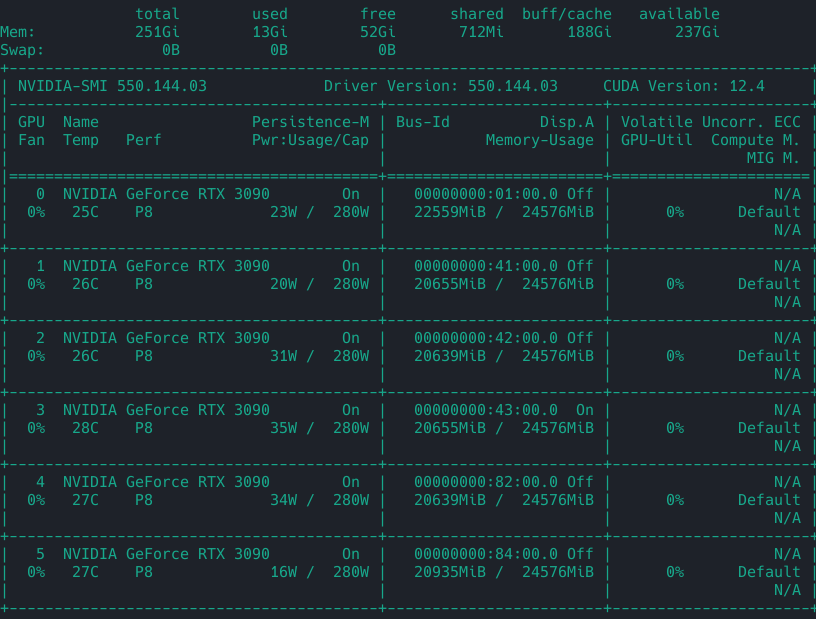Select power usage 35W of GPU 3

tap(284, 428)
